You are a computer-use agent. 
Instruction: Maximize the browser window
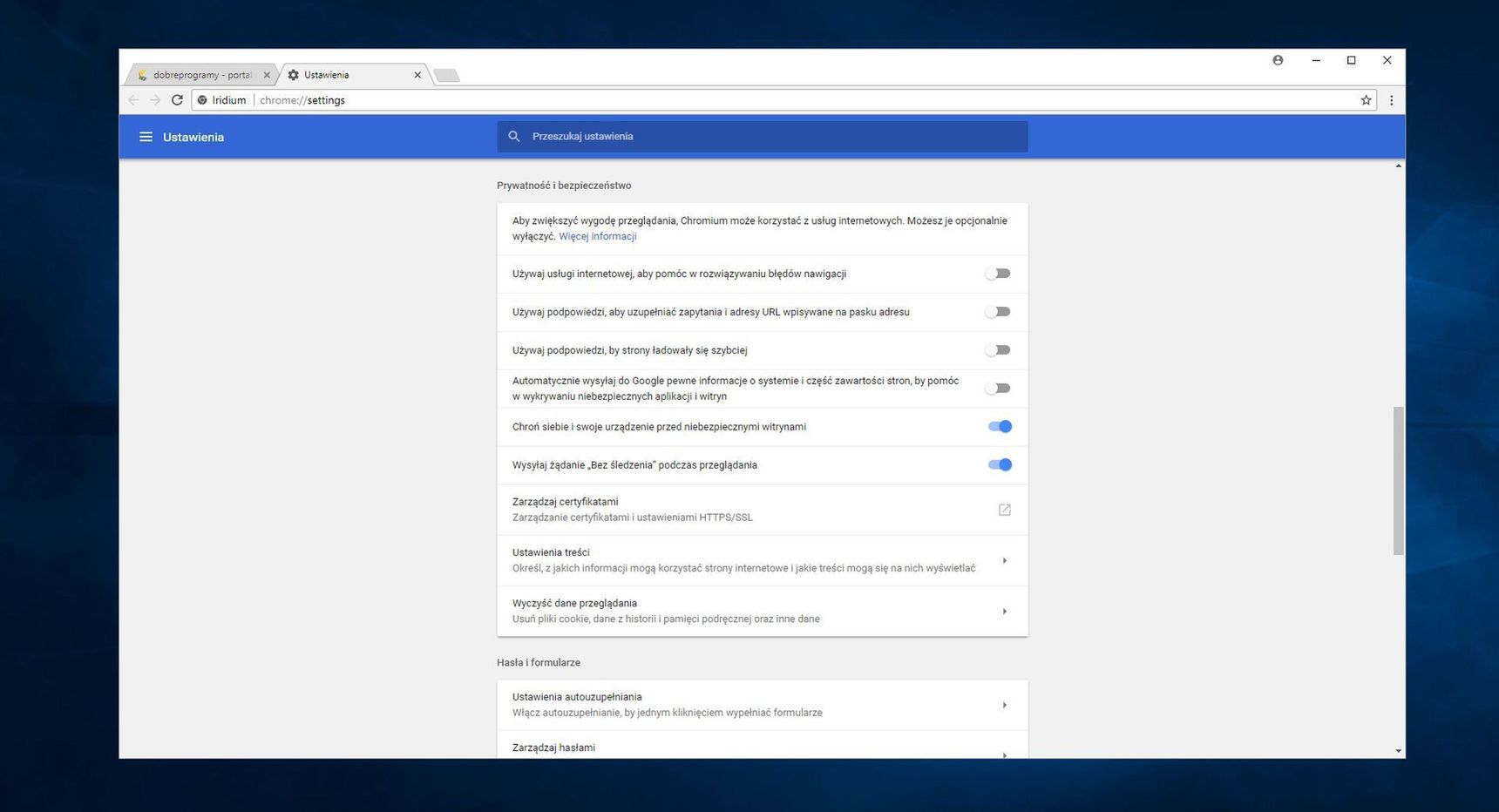(1351, 60)
